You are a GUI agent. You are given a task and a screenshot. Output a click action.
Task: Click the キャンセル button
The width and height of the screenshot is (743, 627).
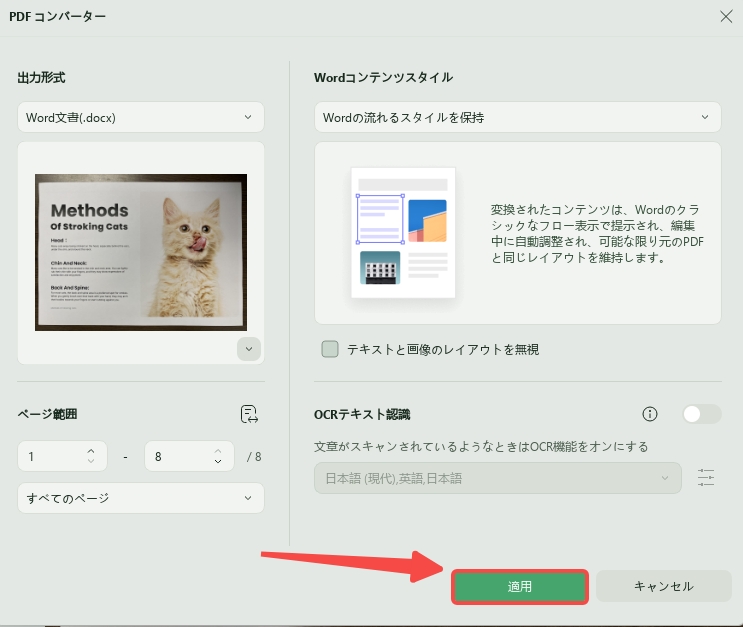coord(663,586)
